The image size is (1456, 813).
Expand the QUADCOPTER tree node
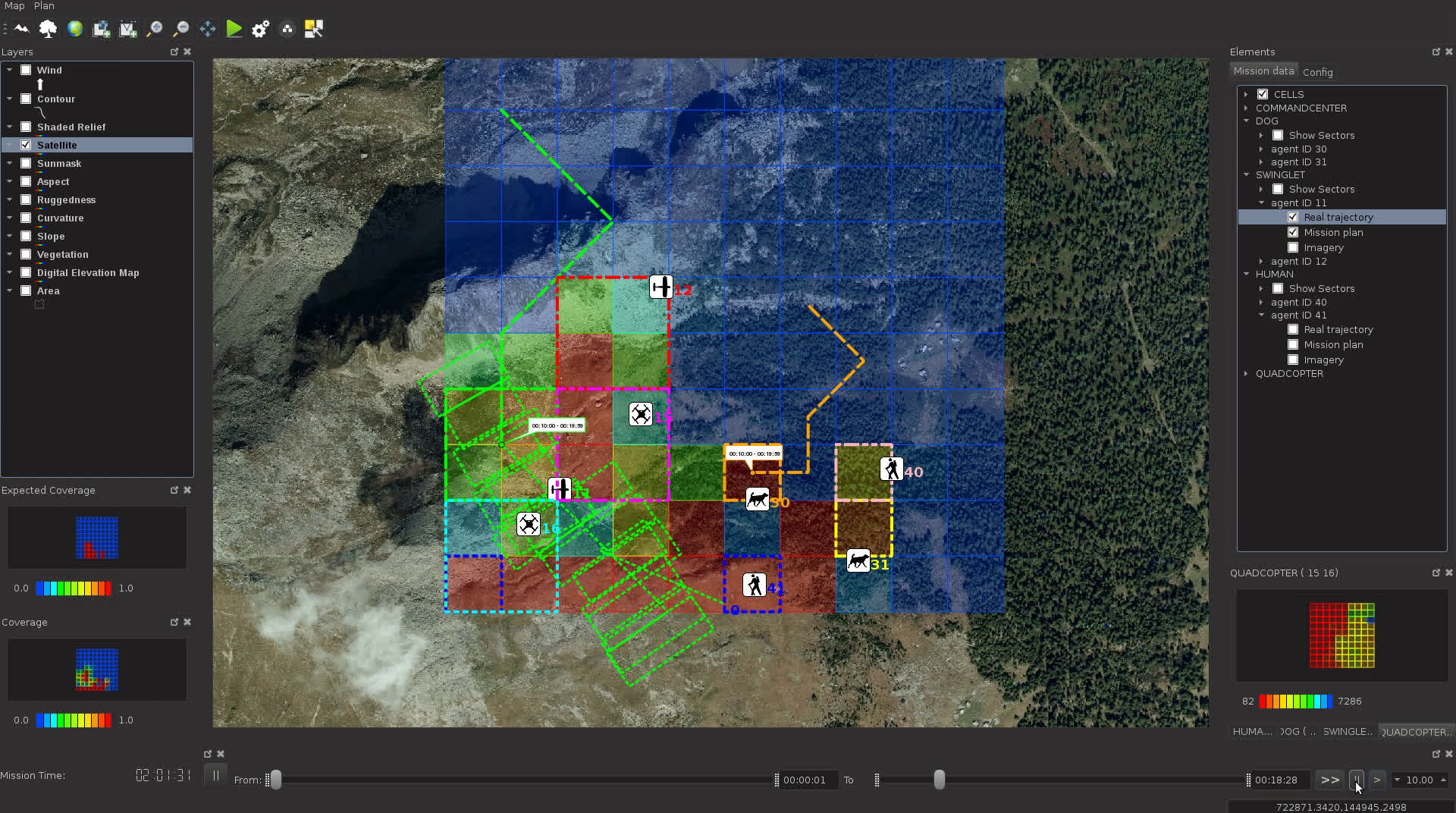(x=1246, y=373)
